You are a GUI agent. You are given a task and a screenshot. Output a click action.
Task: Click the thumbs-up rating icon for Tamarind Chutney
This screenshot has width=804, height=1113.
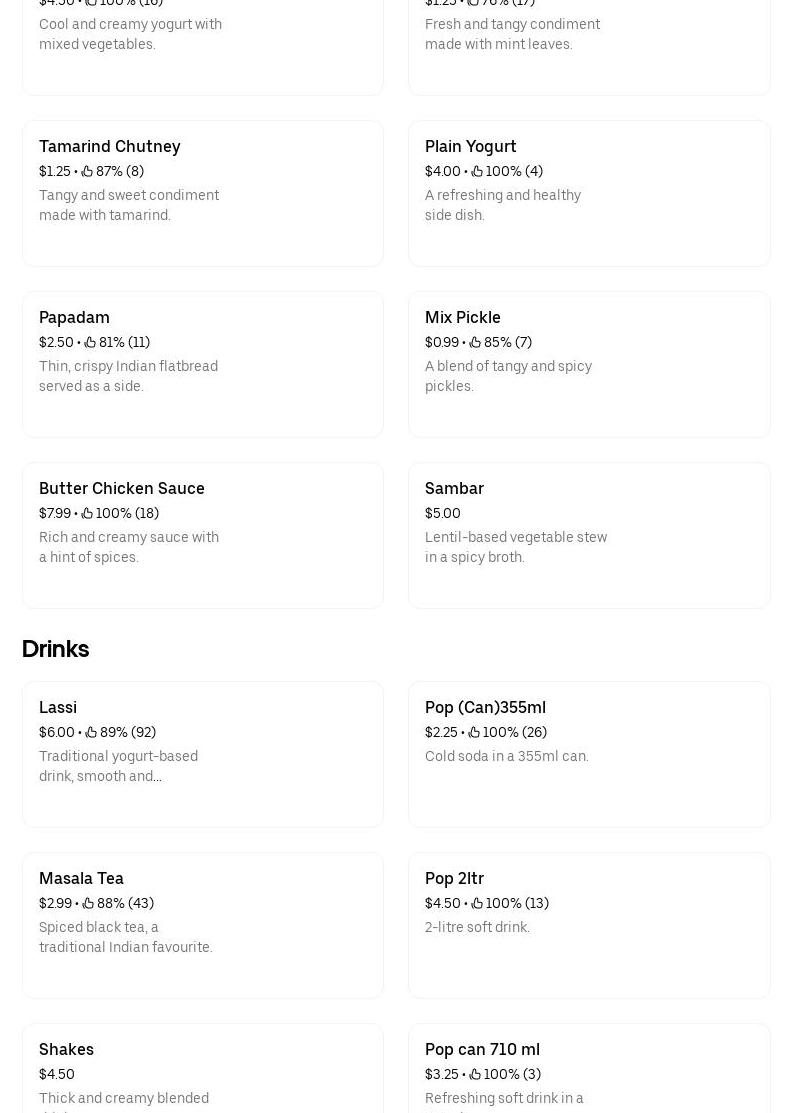point(89,171)
